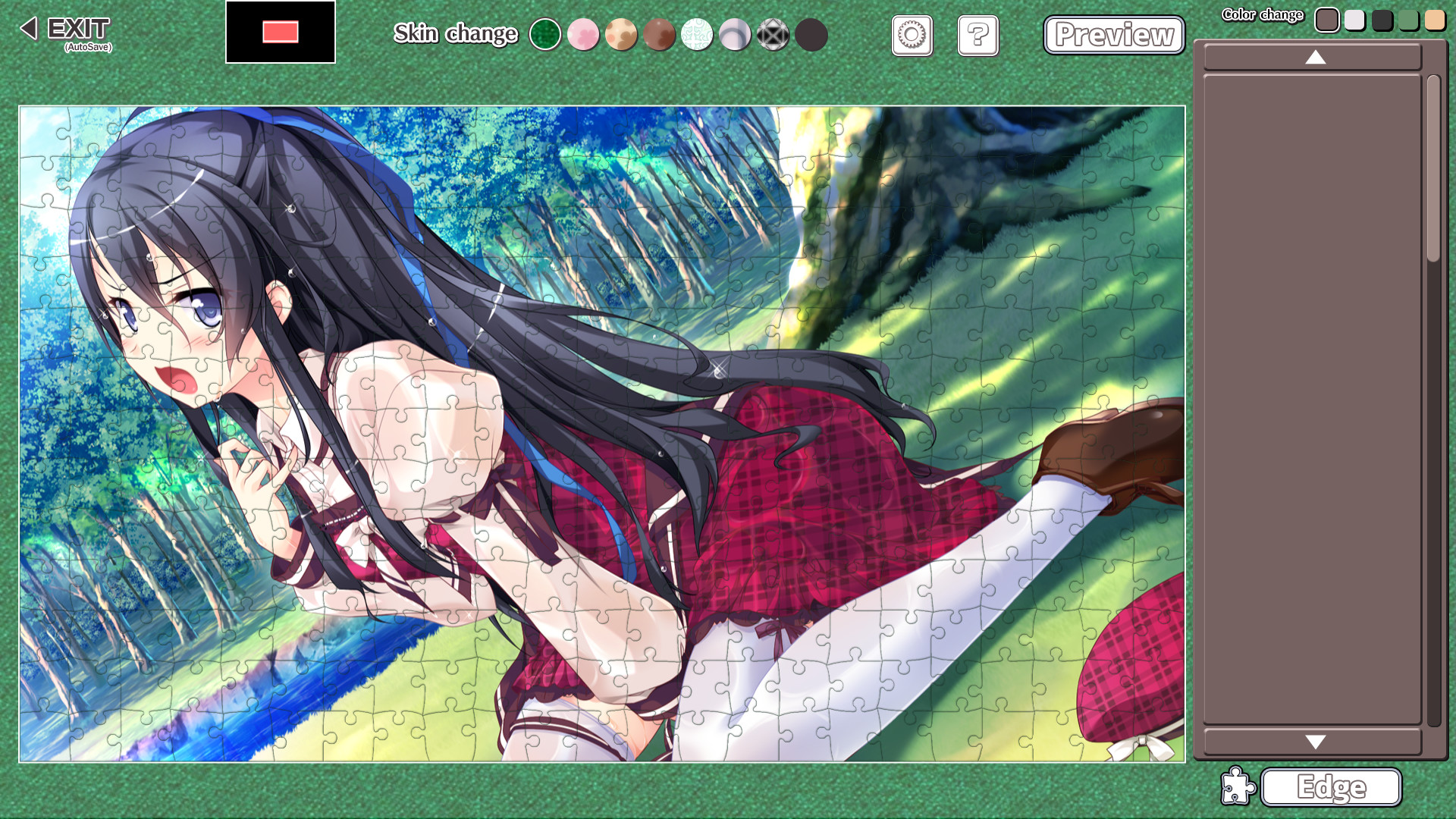Switch puzzle frame to green via Color change

[1409, 20]
